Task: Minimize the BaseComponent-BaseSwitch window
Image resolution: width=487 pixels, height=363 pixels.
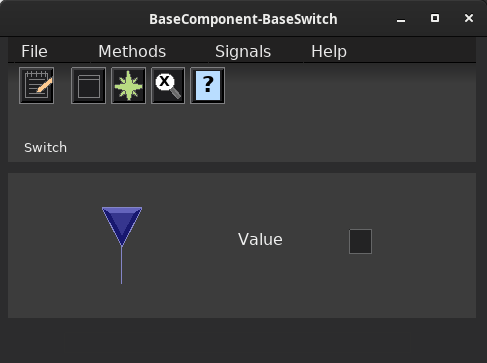Action: 401,19
